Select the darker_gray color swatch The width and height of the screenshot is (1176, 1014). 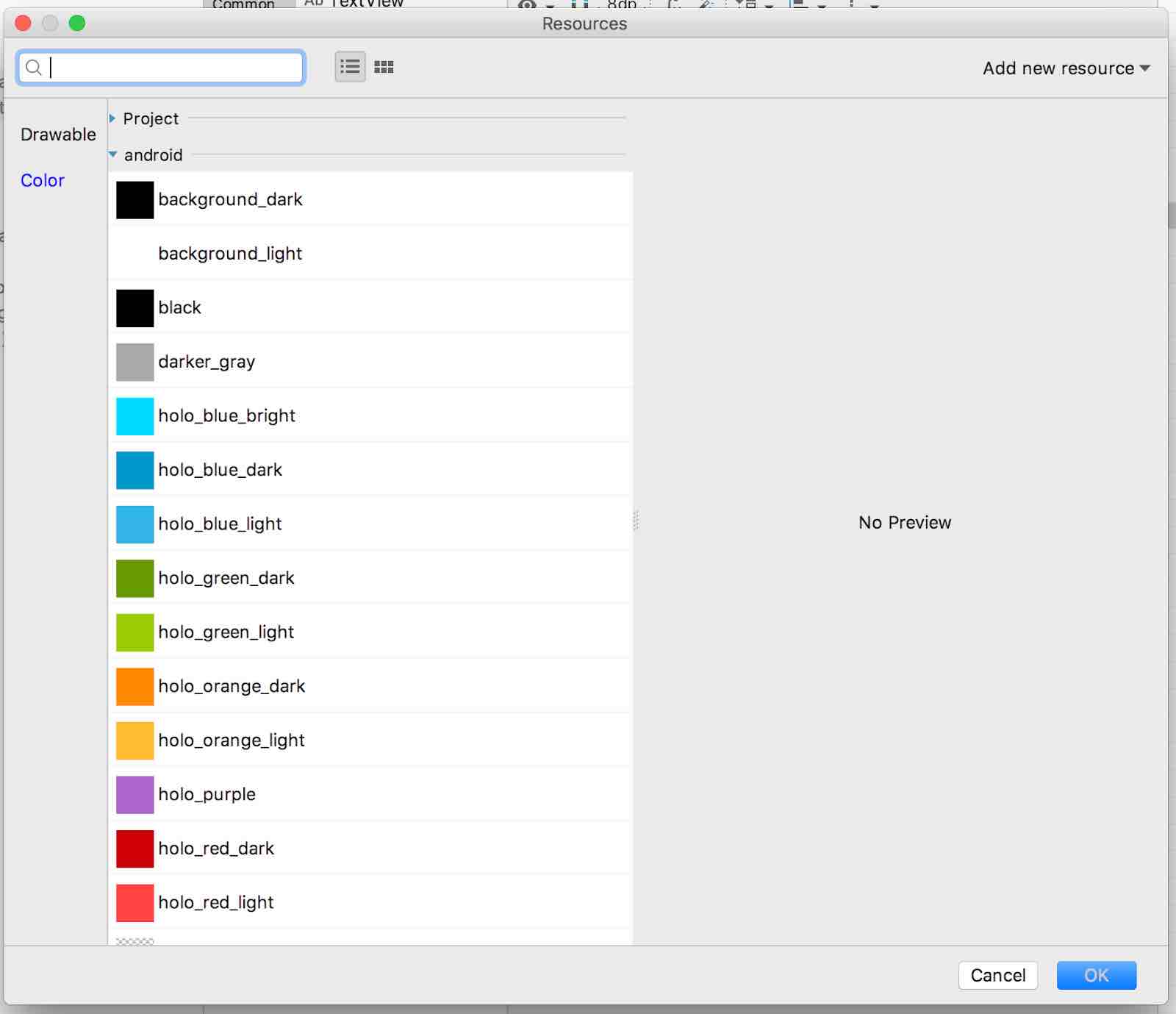pos(135,362)
